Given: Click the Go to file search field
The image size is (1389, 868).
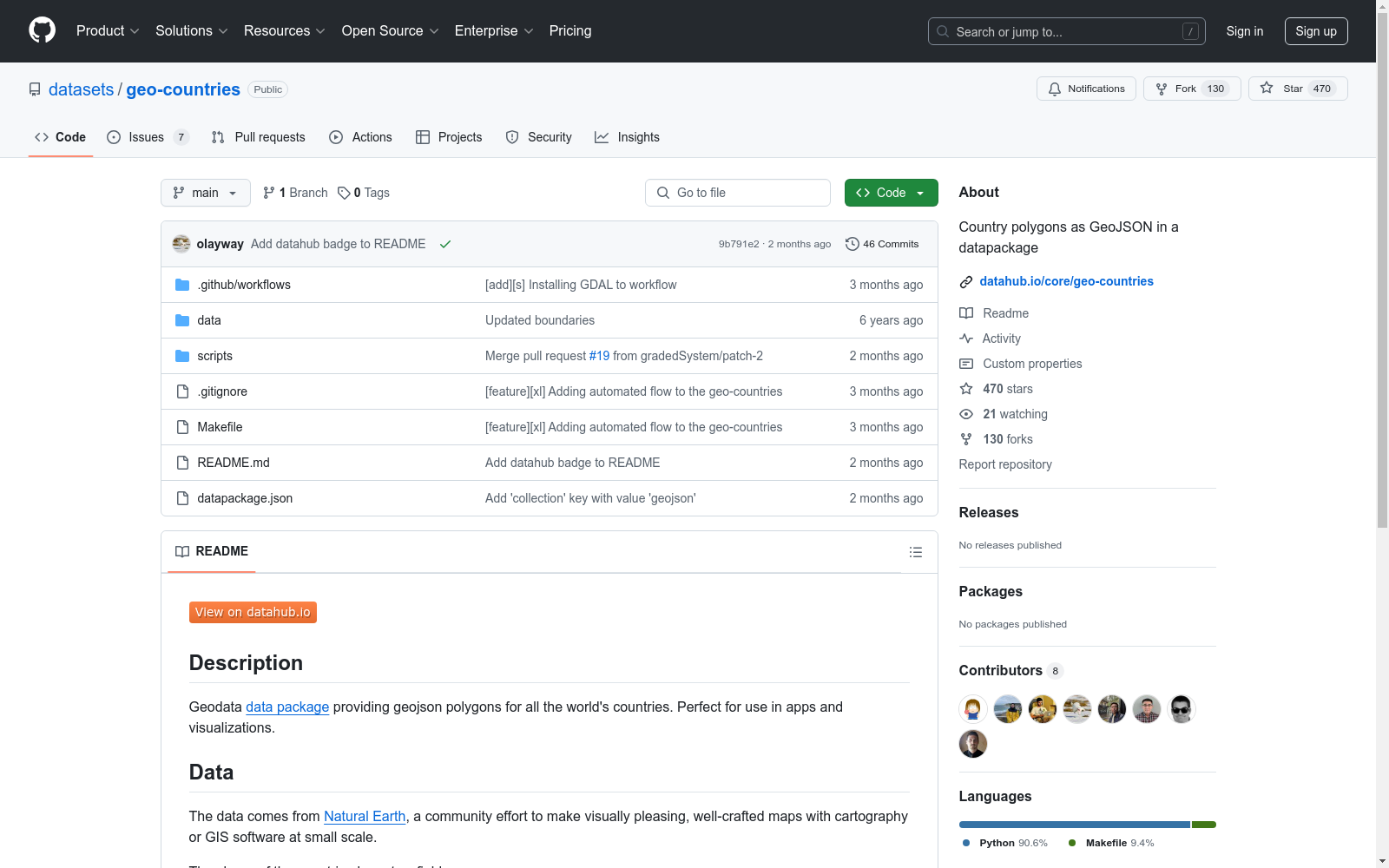Looking at the screenshot, I should [x=738, y=193].
